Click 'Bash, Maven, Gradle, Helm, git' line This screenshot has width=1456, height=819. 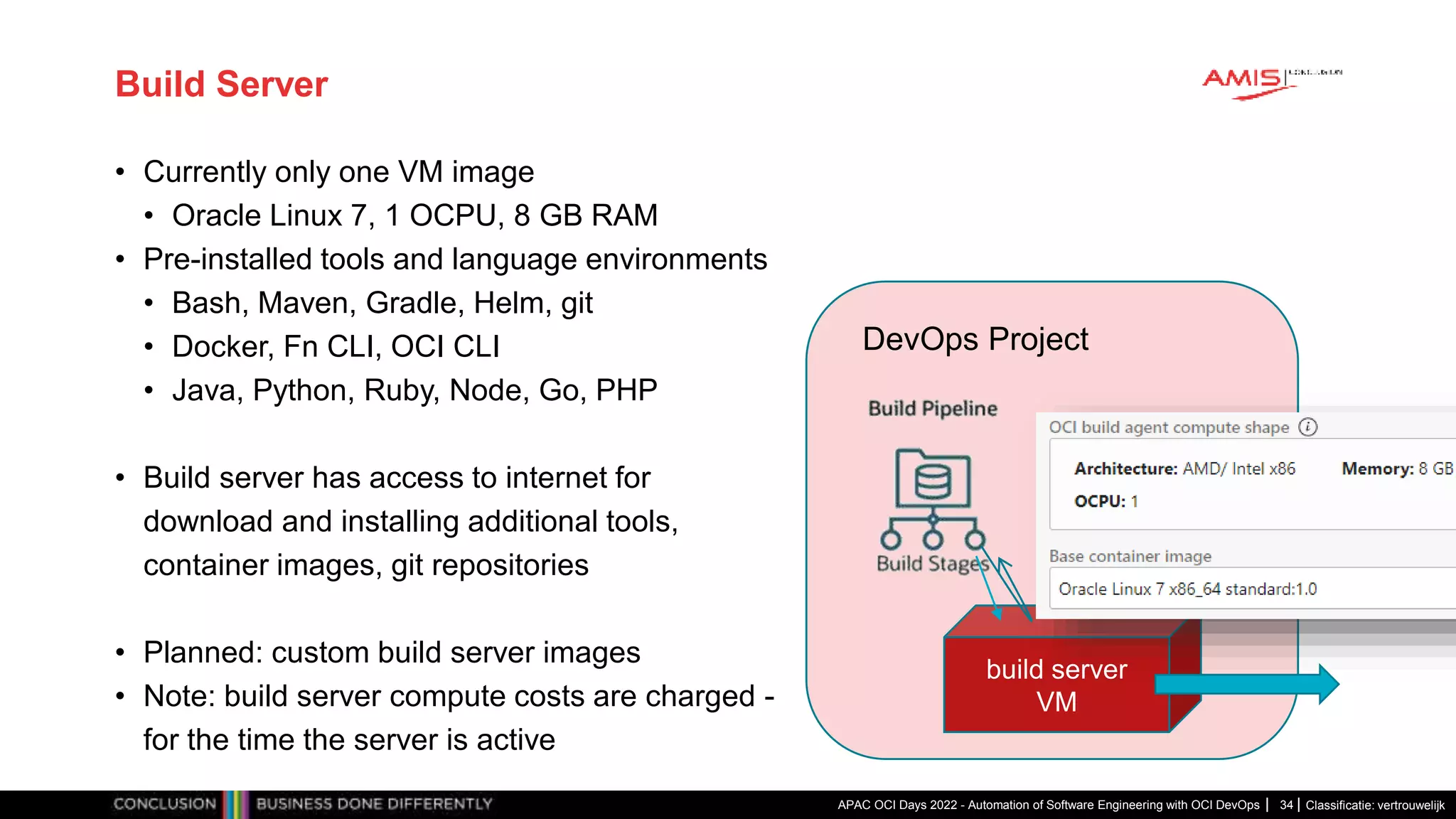[x=382, y=304]
